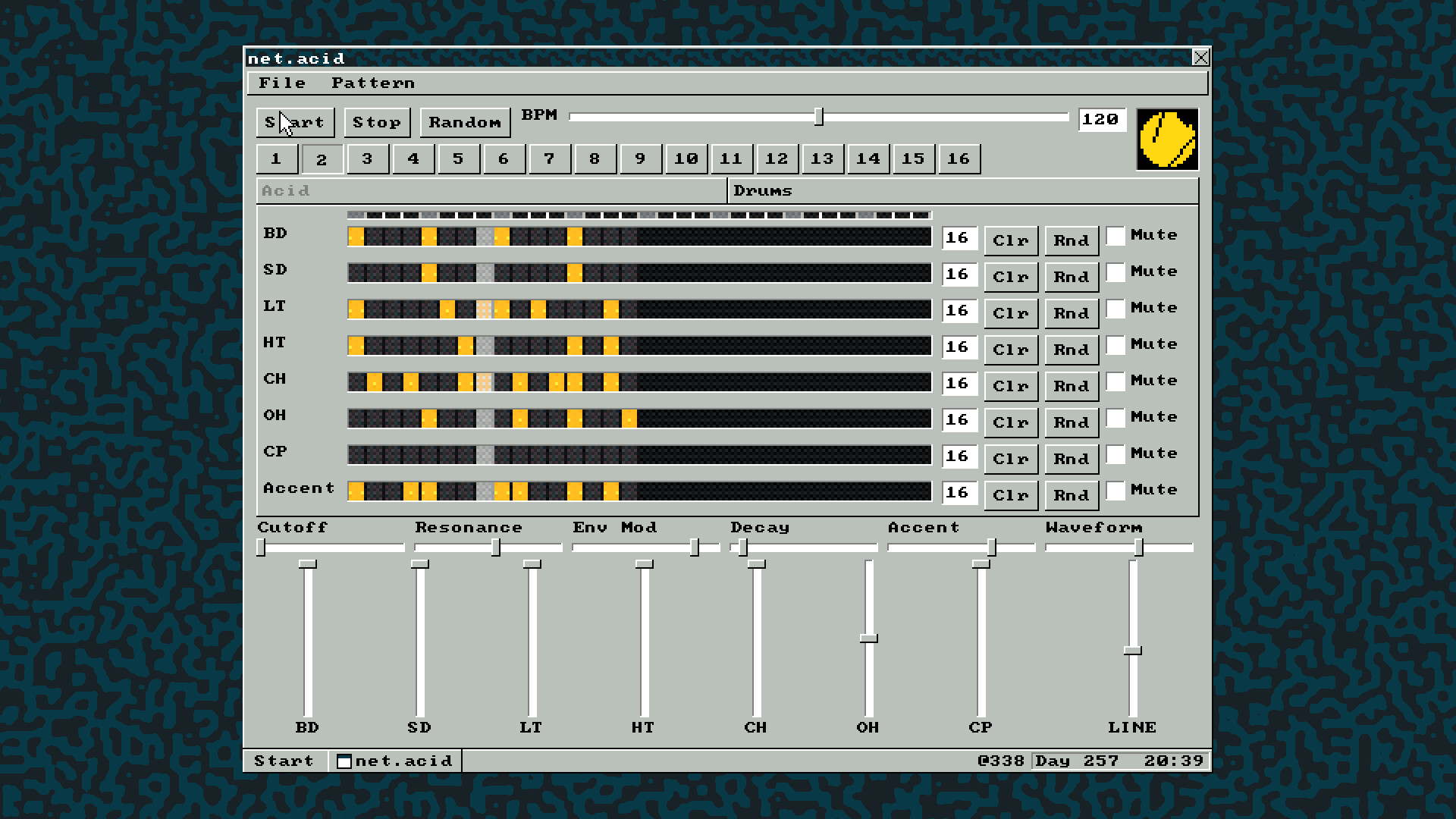Toggle Mute checkbox for CH row
Image resolution: width=1456 pixels, height=819 pixels.
coord(1116,381)
